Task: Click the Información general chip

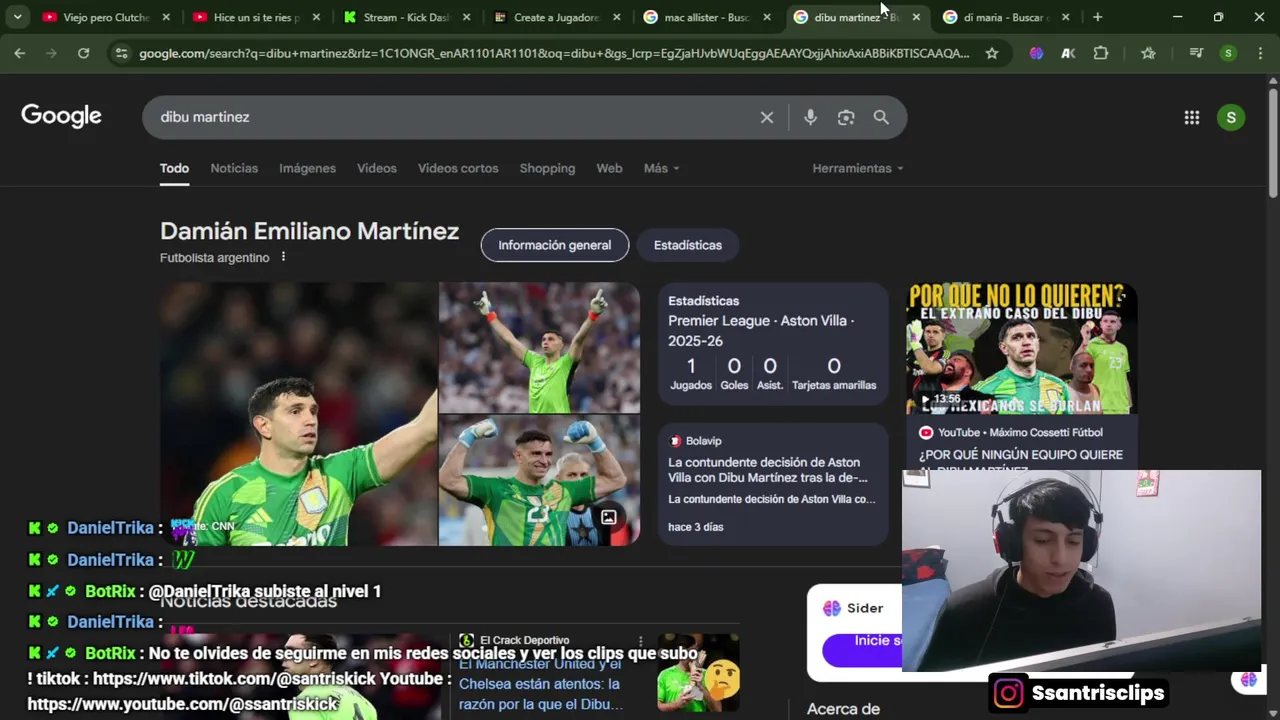Action: click(x=555, y=245)
